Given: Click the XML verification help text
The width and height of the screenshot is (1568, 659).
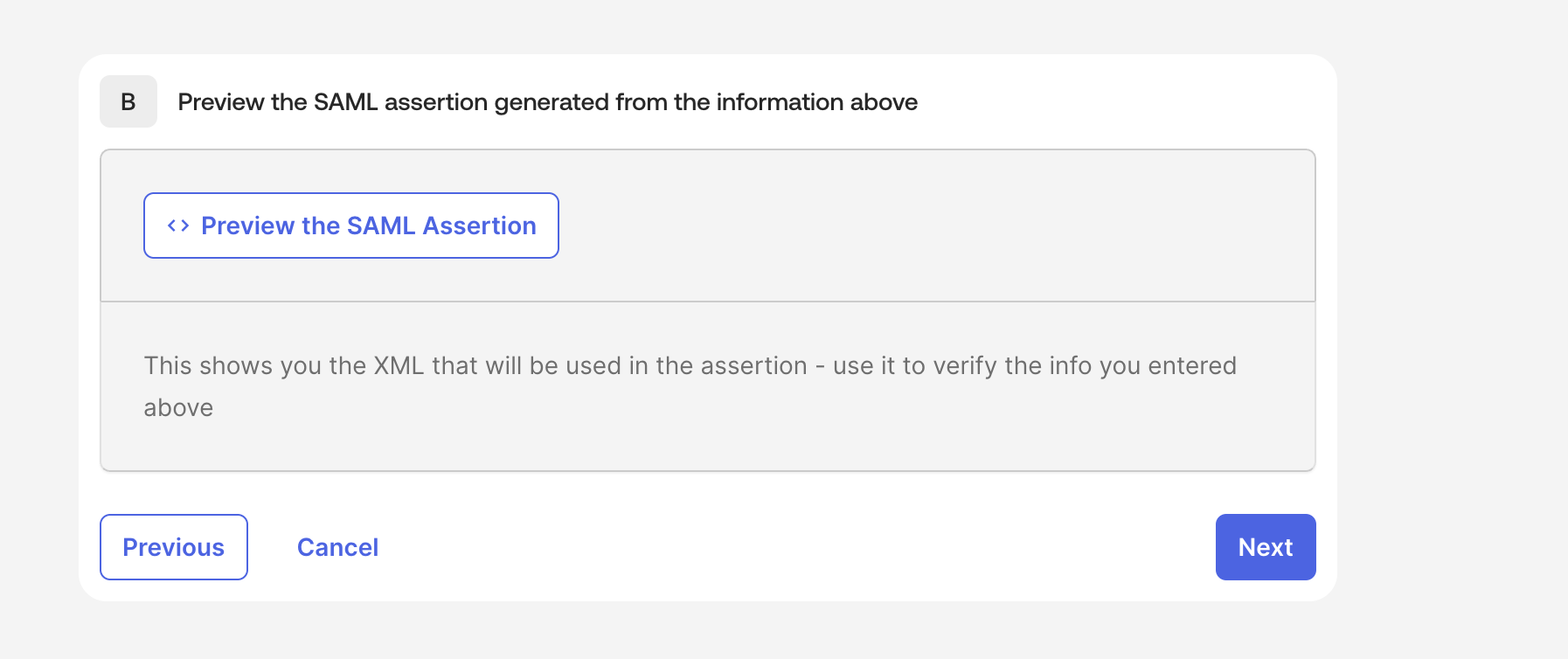Looking at the screenshot, I should [x=690, y=386].
